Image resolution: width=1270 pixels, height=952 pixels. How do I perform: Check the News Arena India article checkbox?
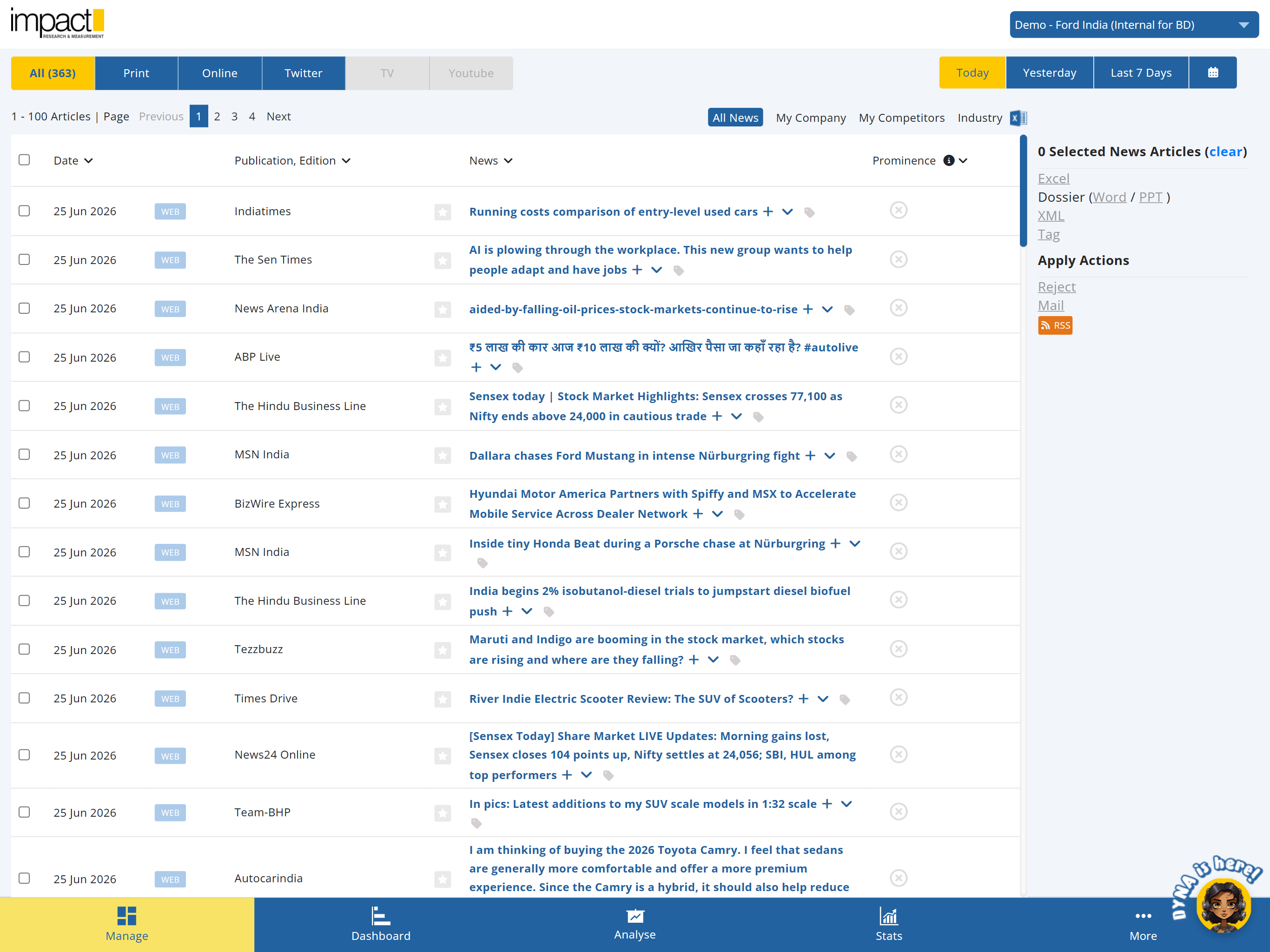(x=24, y=308)
